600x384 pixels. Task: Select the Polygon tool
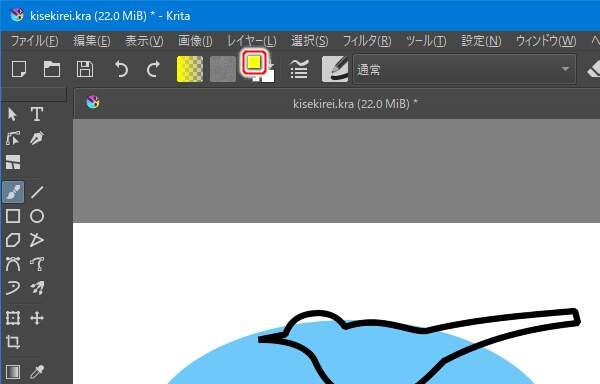pyautogui.click(x=13, y=240)
